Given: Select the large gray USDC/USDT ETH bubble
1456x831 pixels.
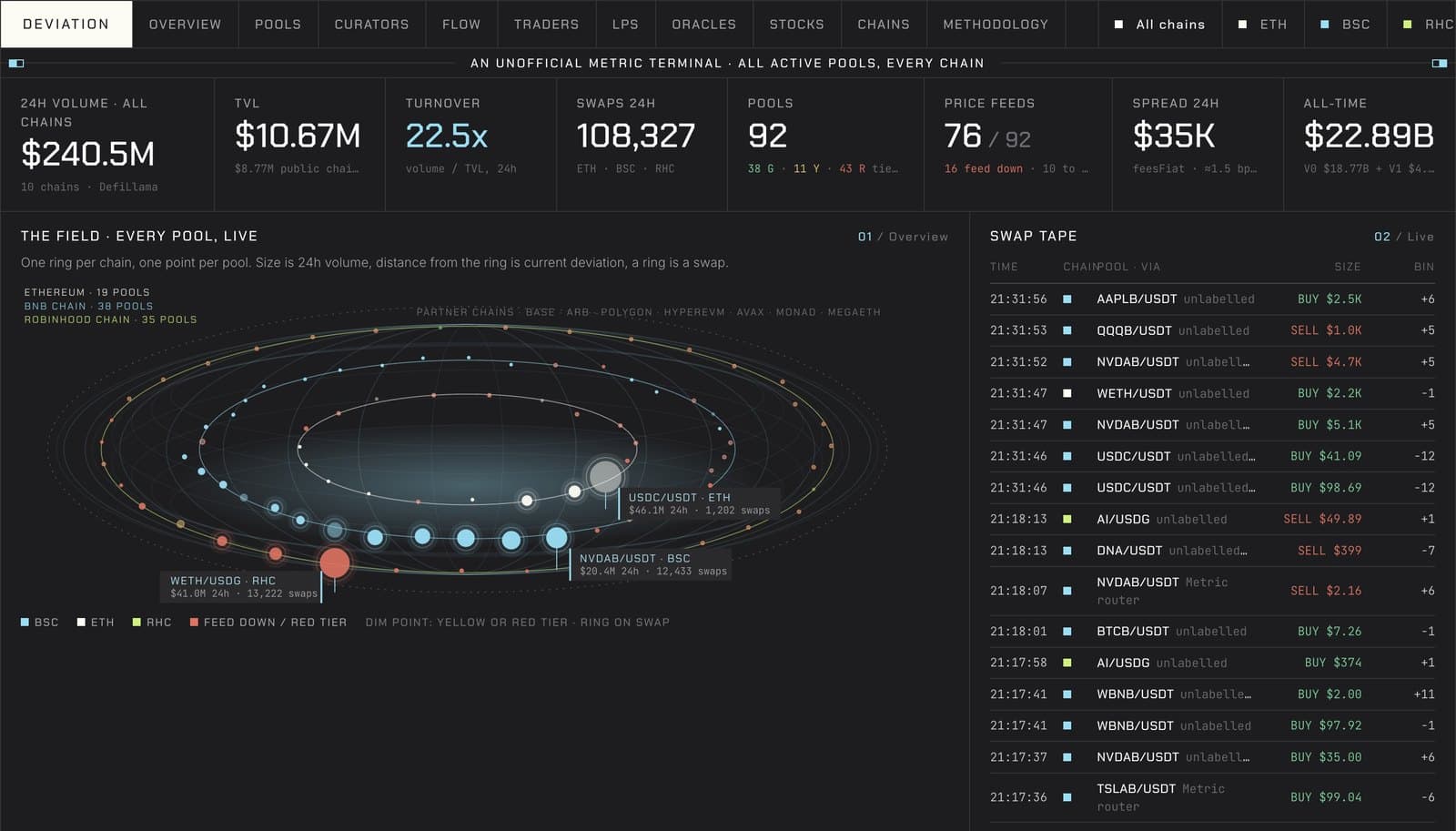Looking at the screenshot, I should 605,476.
